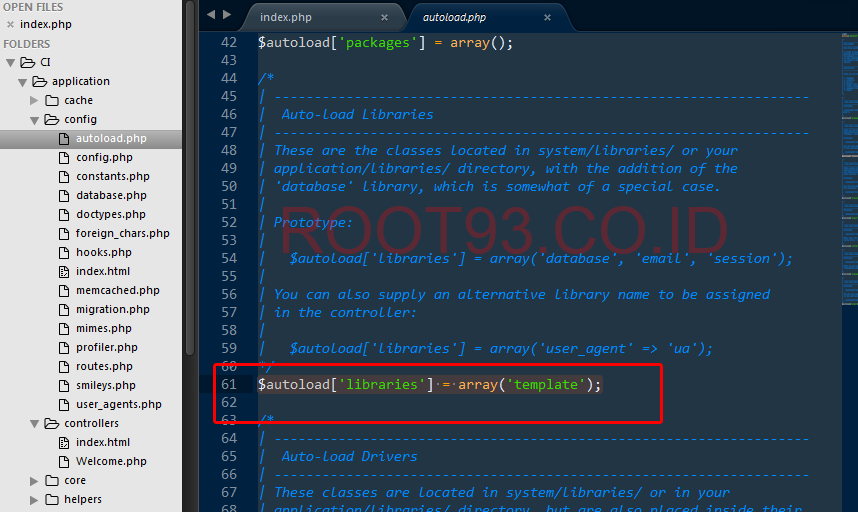Image resolution: width=858 pixels, height=512 pixels.
Task: Click the CI folder icon
Action: (27, 62)
